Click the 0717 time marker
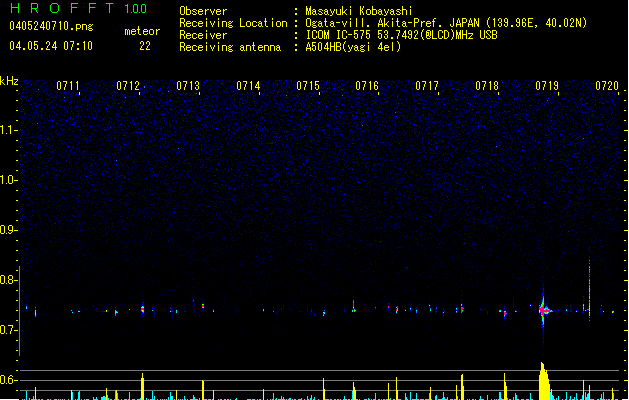The width and height of the screenshot is (629, 400). tap(427, 86)
